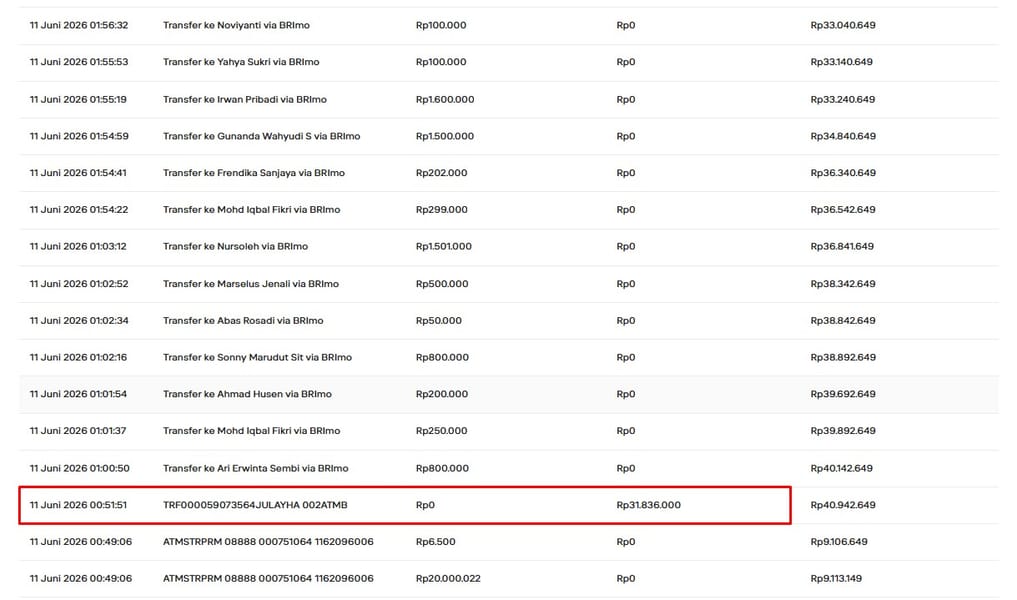Select 'Transfer ke Gunanda Wahyudi S via BRImo'
The height and width of the screenshot is (600, 1017).
point(261,136)
